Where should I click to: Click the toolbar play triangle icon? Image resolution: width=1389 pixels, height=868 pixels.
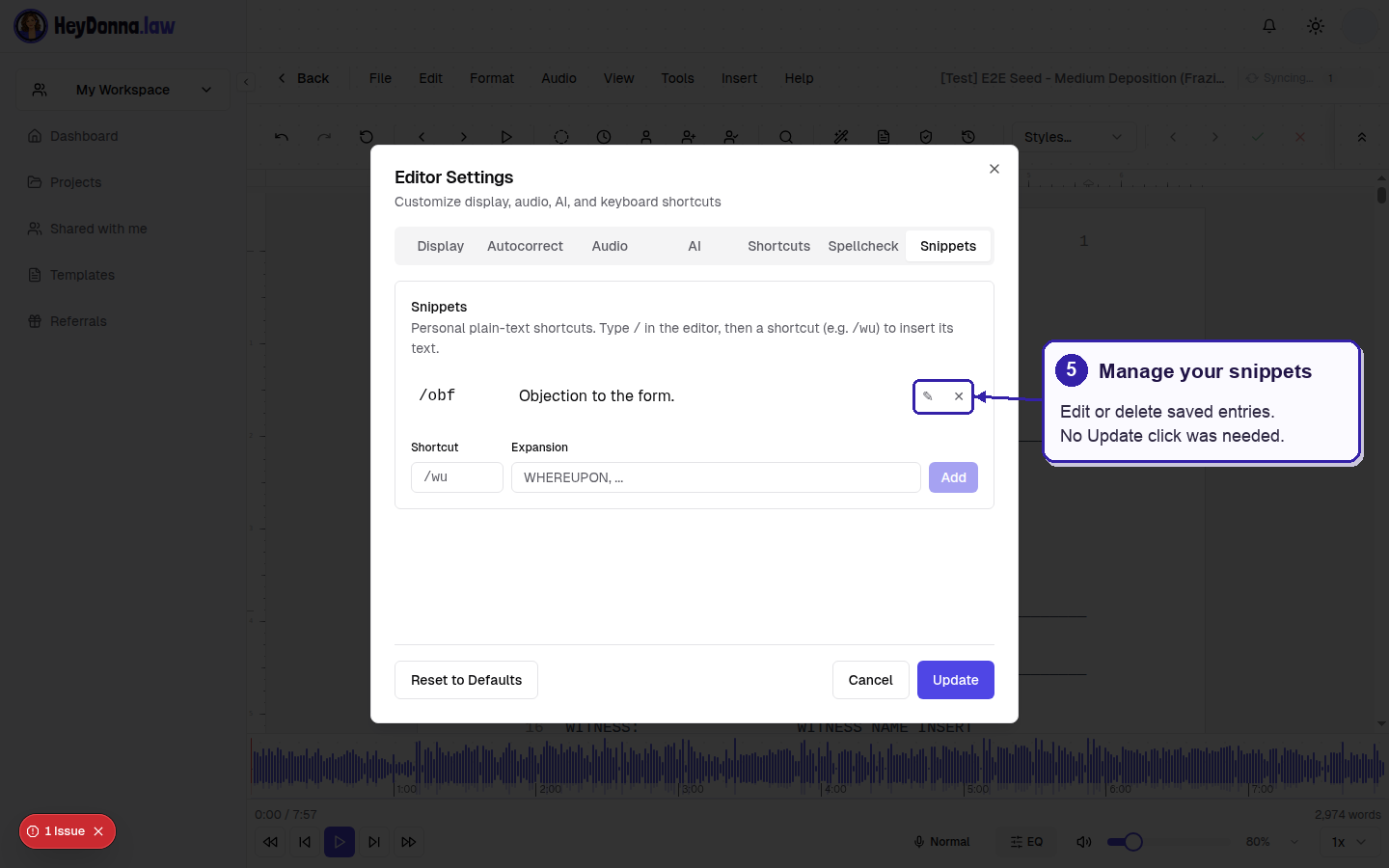[506, 137]
